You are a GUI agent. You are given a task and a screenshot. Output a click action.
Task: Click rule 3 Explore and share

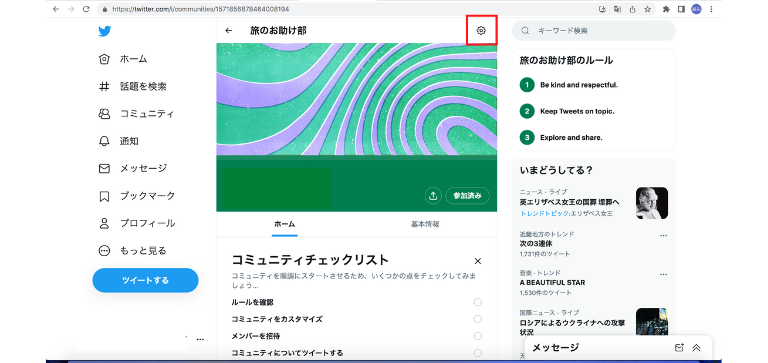pyautogui.click(x=571, y=138)
